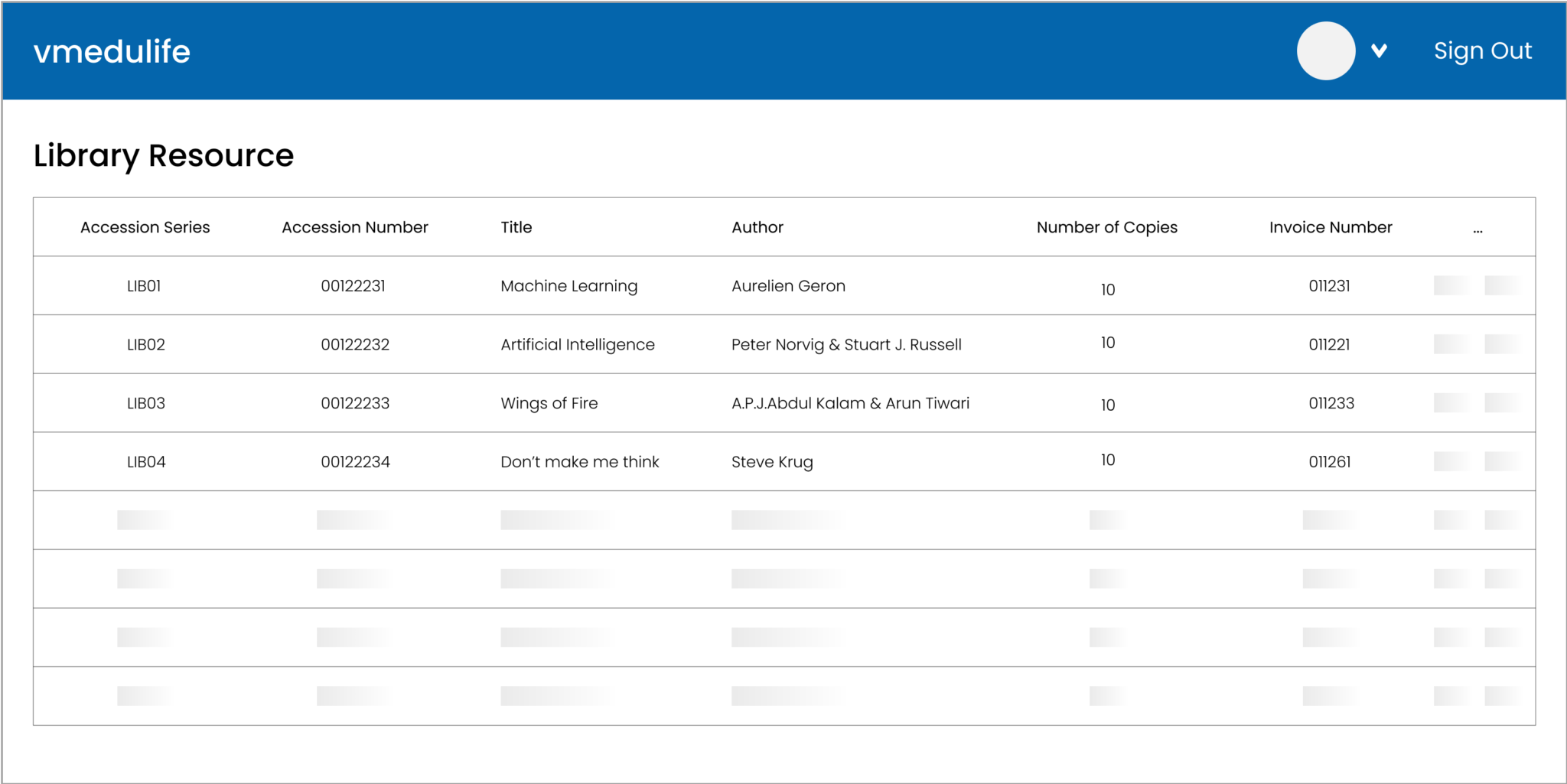Click author Steve Krug
This screenshot has height=784, width=1567.
(x=772, y=462)
